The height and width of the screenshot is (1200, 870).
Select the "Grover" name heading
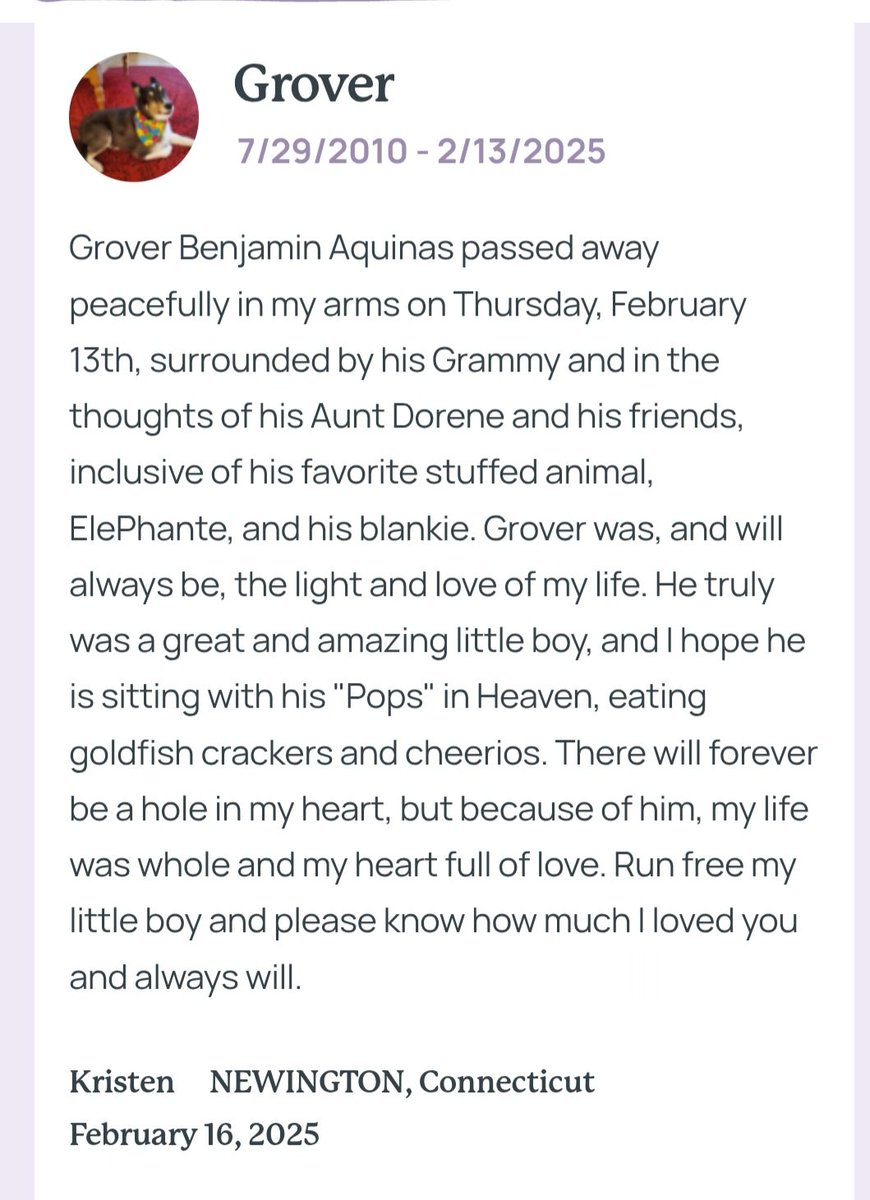pos(313,84)
